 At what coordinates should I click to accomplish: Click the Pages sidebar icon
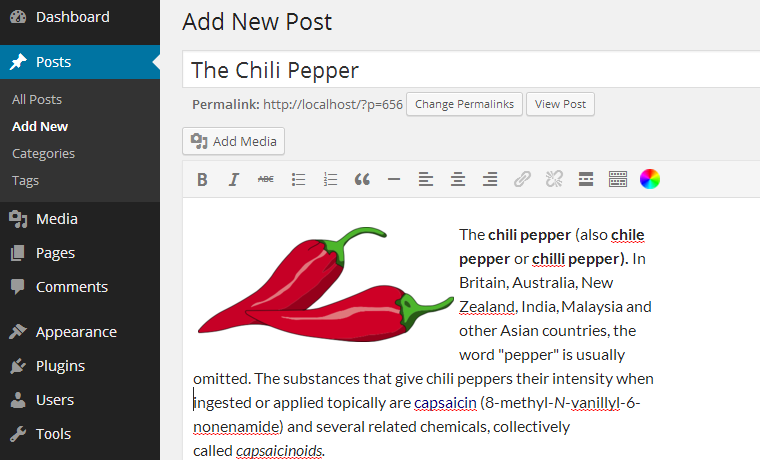[x=17, y=253]
